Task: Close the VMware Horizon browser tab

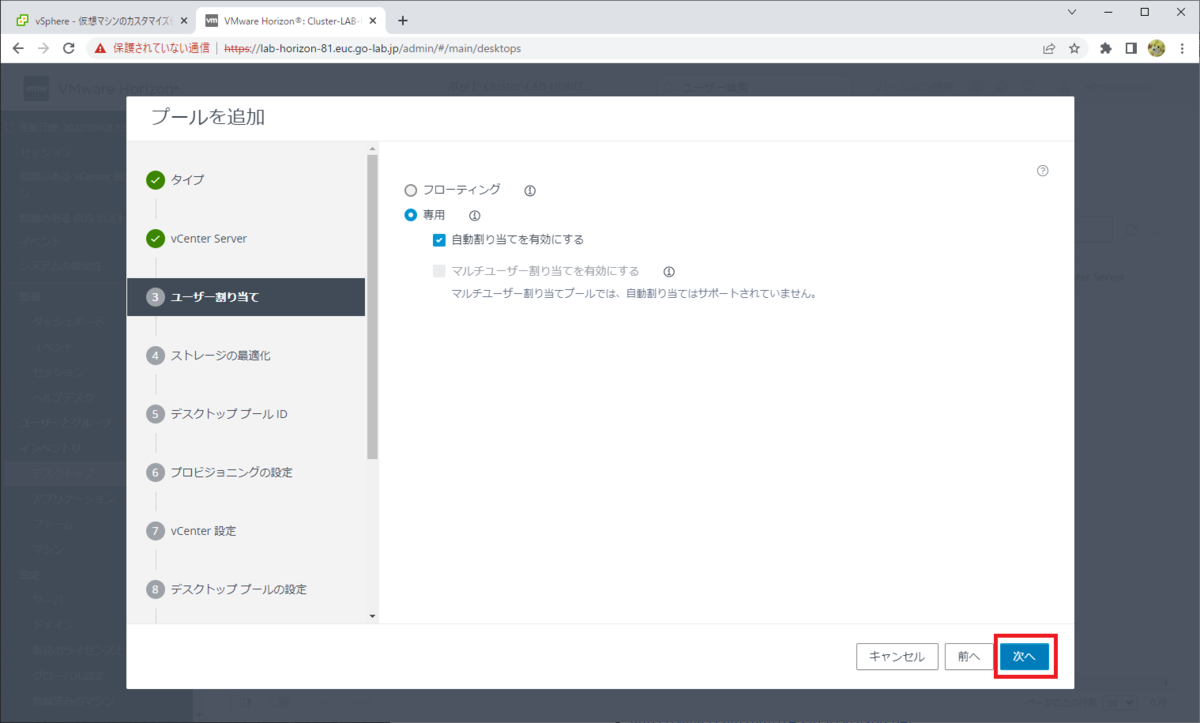Action: (372, 20)
